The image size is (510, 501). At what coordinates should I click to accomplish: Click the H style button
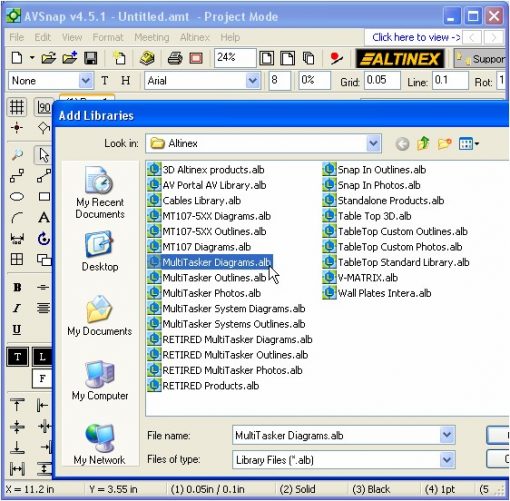125,80
